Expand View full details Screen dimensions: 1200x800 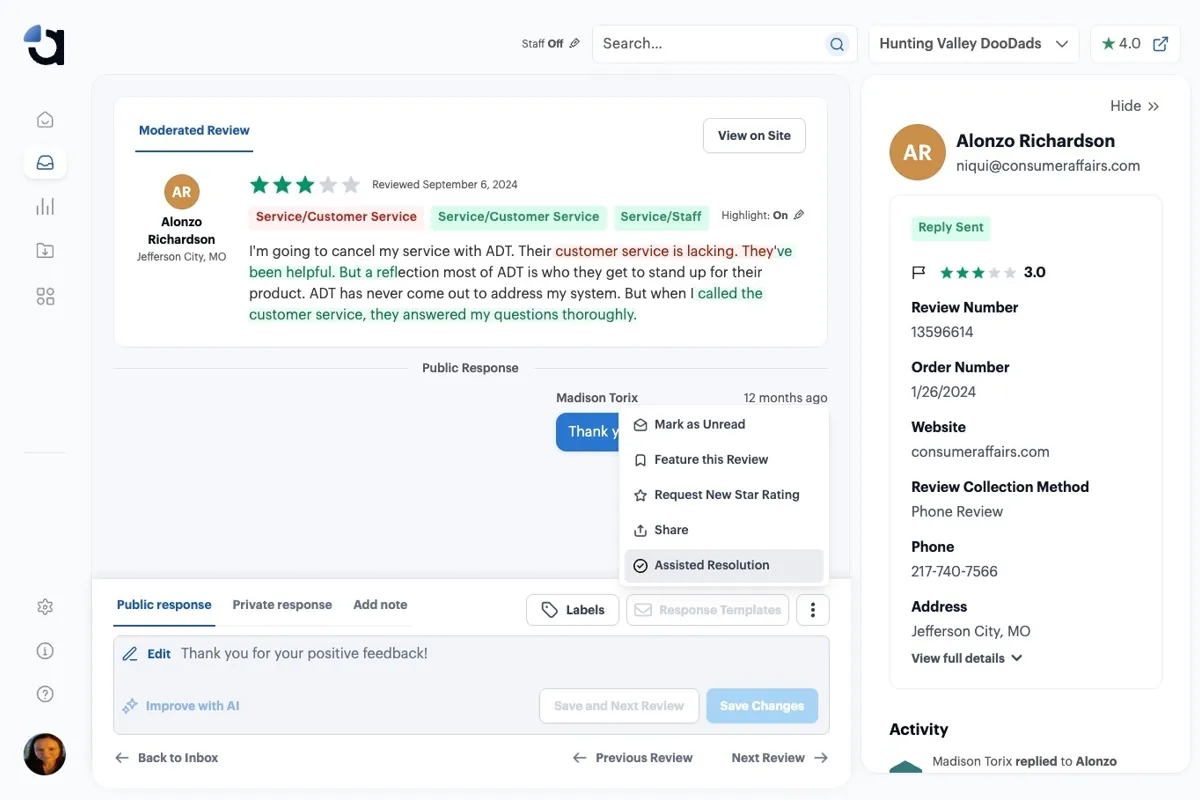(967, 658)
